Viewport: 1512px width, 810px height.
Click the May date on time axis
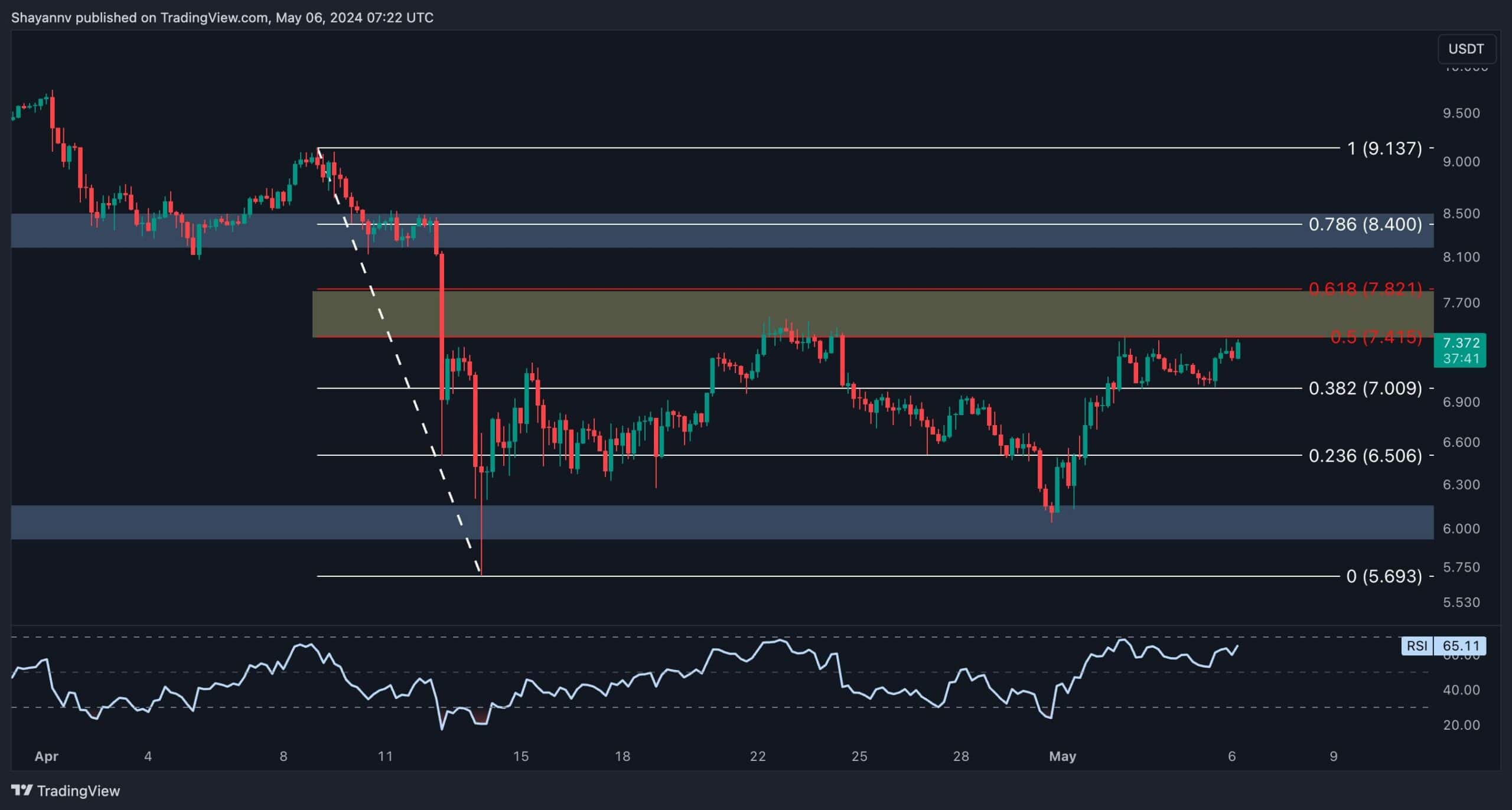(1062, 756)
